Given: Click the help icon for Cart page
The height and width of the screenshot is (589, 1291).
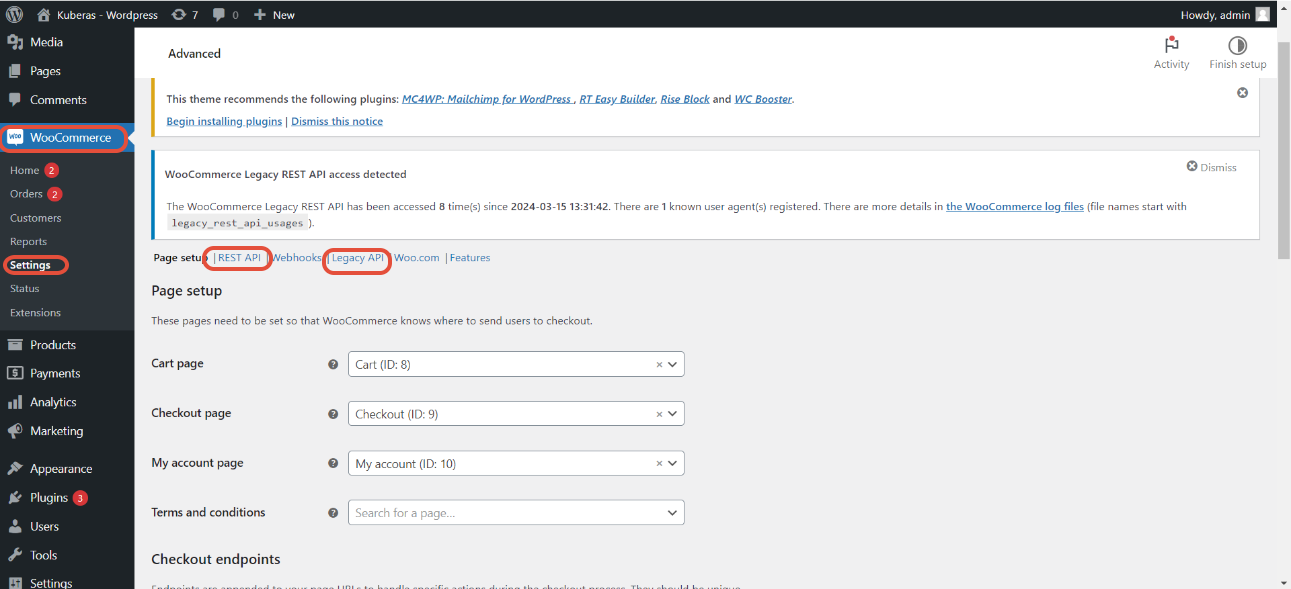Looking at the screenshot, I should point(333,365).
